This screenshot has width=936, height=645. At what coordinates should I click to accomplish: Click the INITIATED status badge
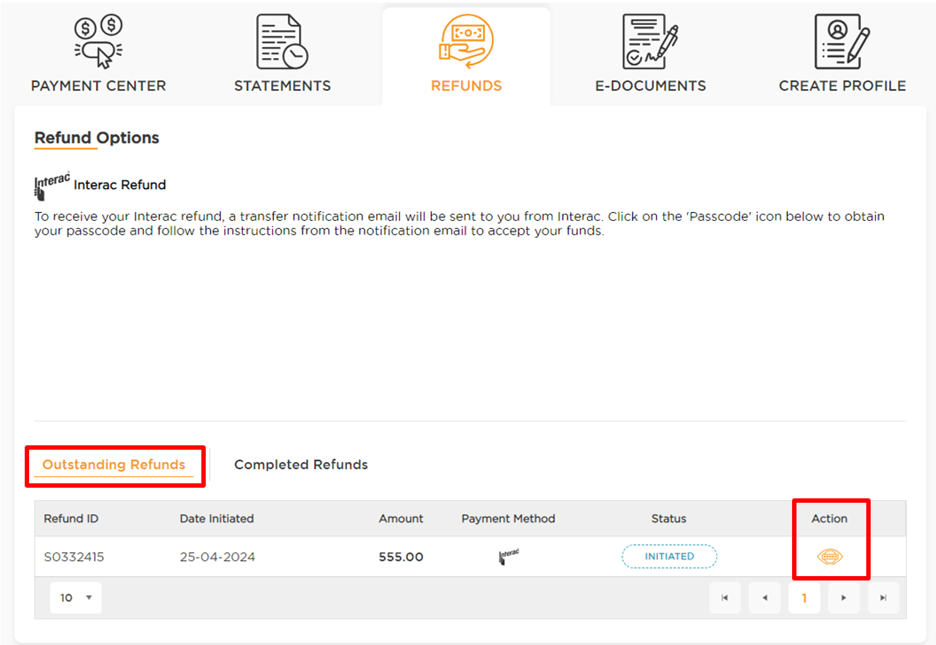click(669, 557)
